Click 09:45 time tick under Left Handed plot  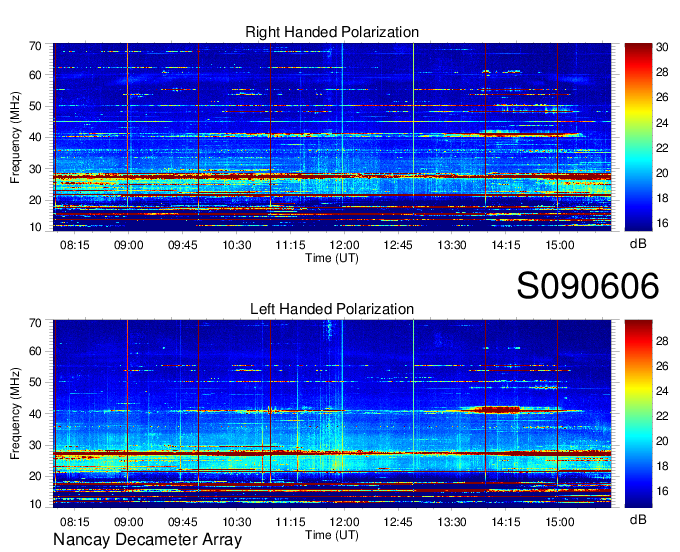pyautogui.click(x=183, y=522)
